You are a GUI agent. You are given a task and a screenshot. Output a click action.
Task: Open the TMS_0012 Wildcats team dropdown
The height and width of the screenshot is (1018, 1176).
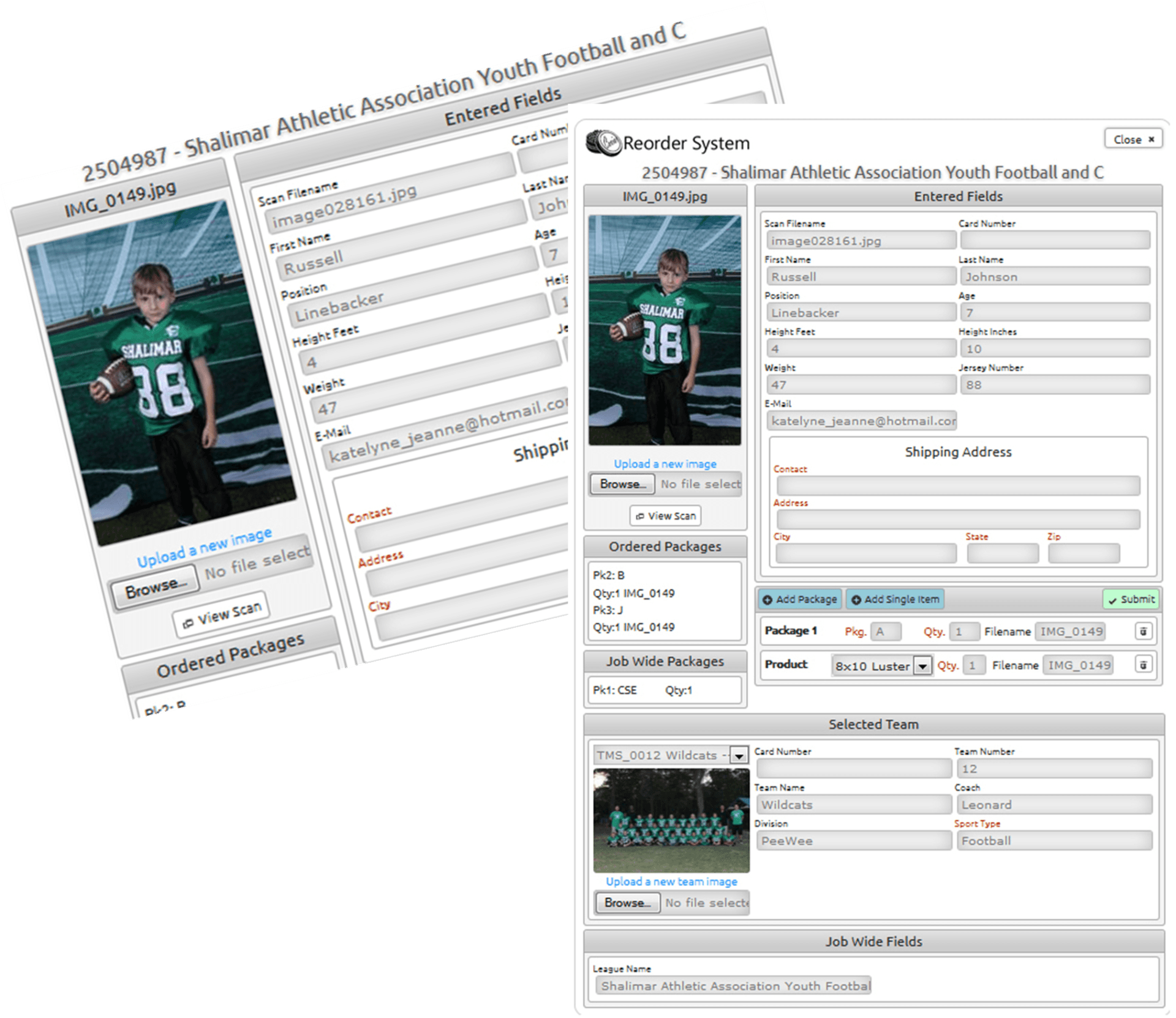(739, 755)
